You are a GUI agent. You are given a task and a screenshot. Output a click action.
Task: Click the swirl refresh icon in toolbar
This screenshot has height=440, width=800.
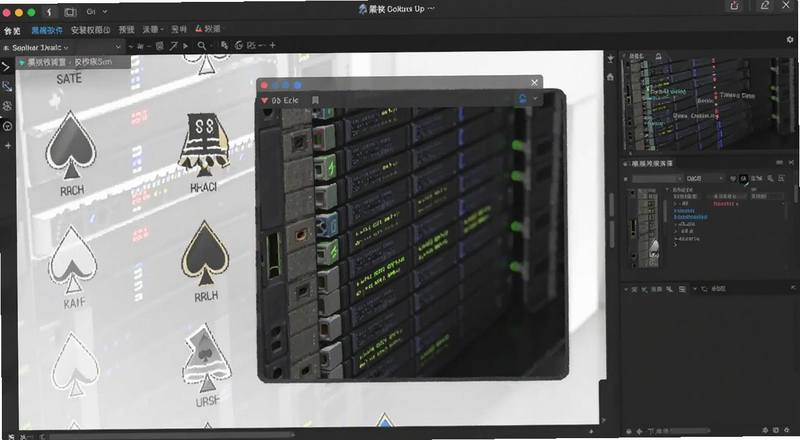pyautogui.click(x=238, y=45)
